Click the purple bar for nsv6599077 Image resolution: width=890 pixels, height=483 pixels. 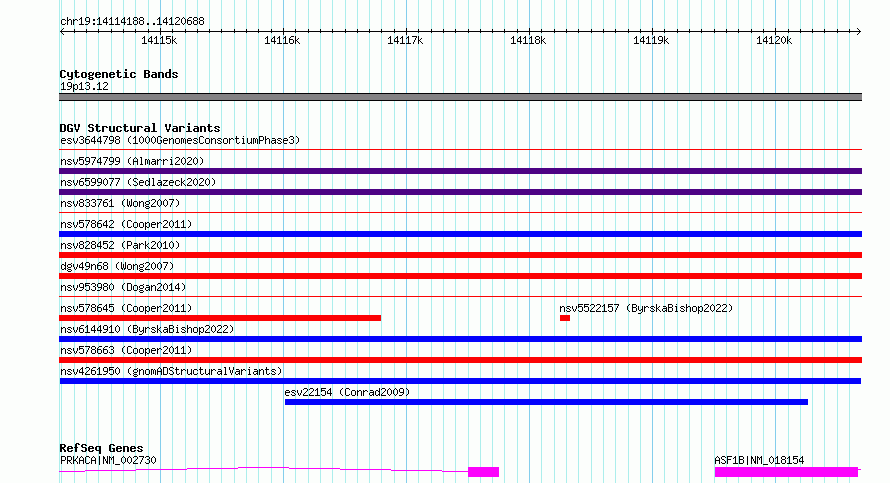(x=460, y=192)
